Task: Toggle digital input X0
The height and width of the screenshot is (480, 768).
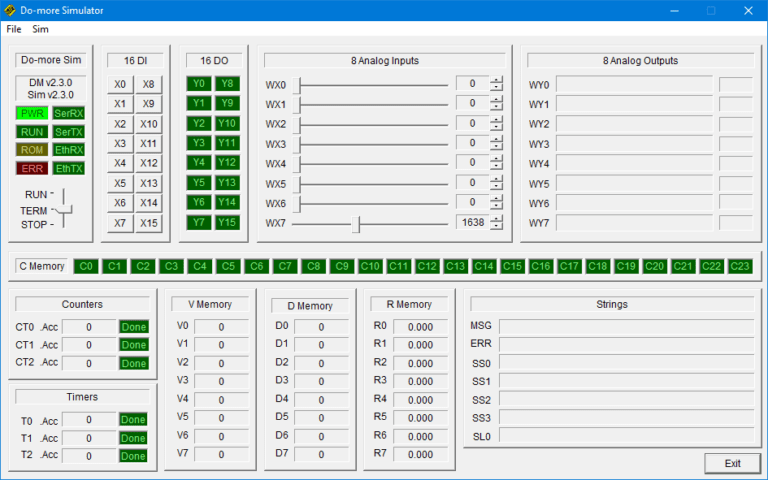Action: pos(120,84)
